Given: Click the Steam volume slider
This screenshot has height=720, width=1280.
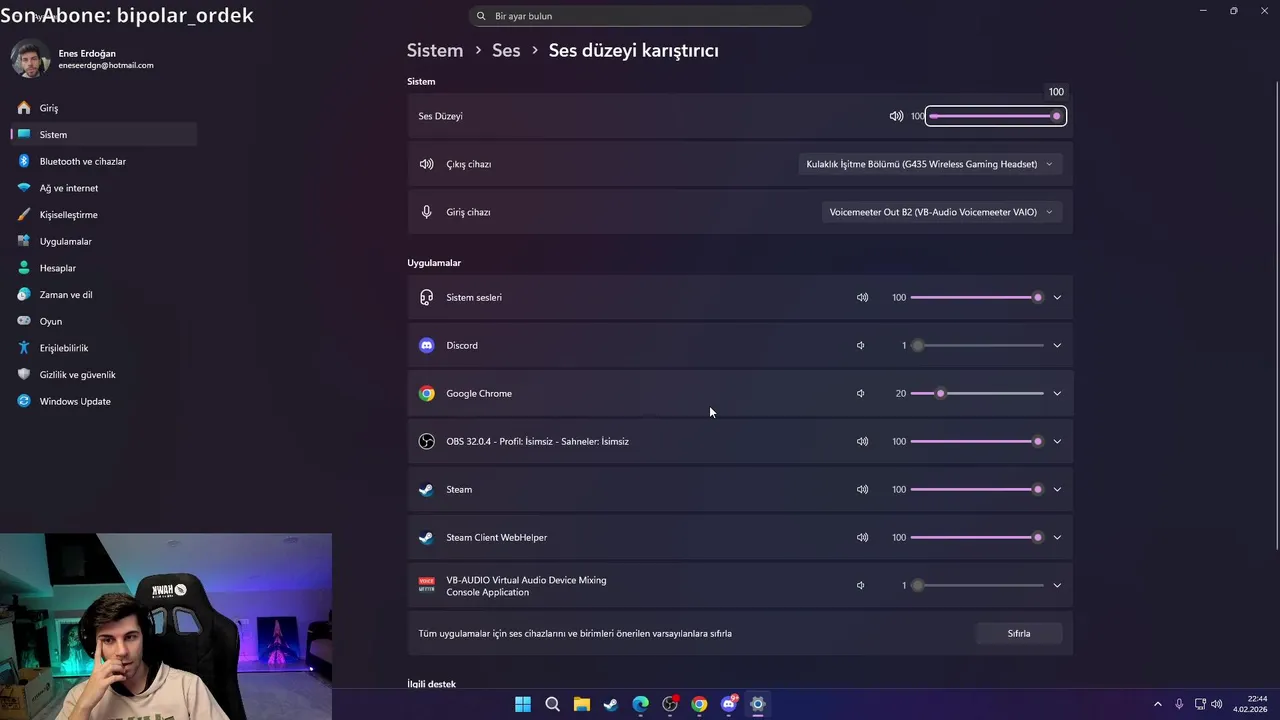Looking at the screenshot, I should (x=977, y=489).
